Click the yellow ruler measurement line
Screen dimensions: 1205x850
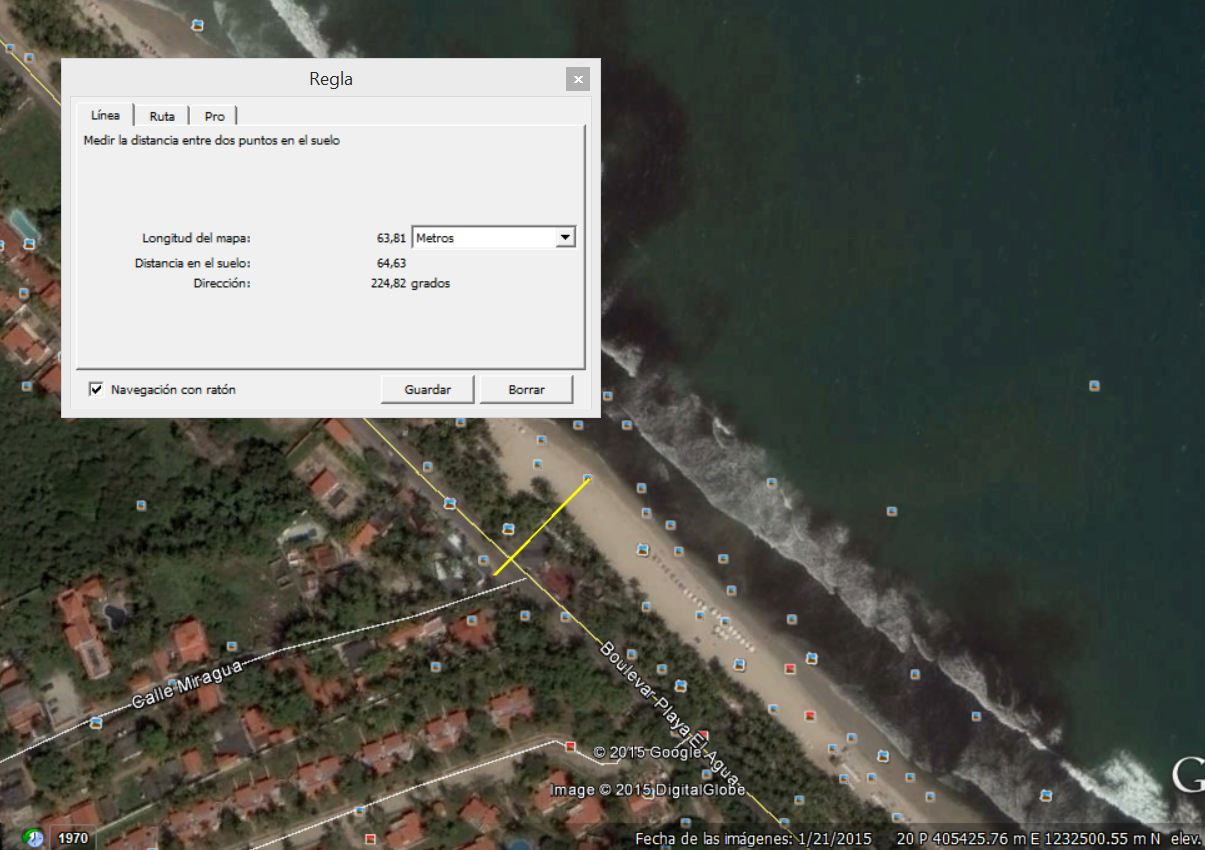(x=541, y=527)
